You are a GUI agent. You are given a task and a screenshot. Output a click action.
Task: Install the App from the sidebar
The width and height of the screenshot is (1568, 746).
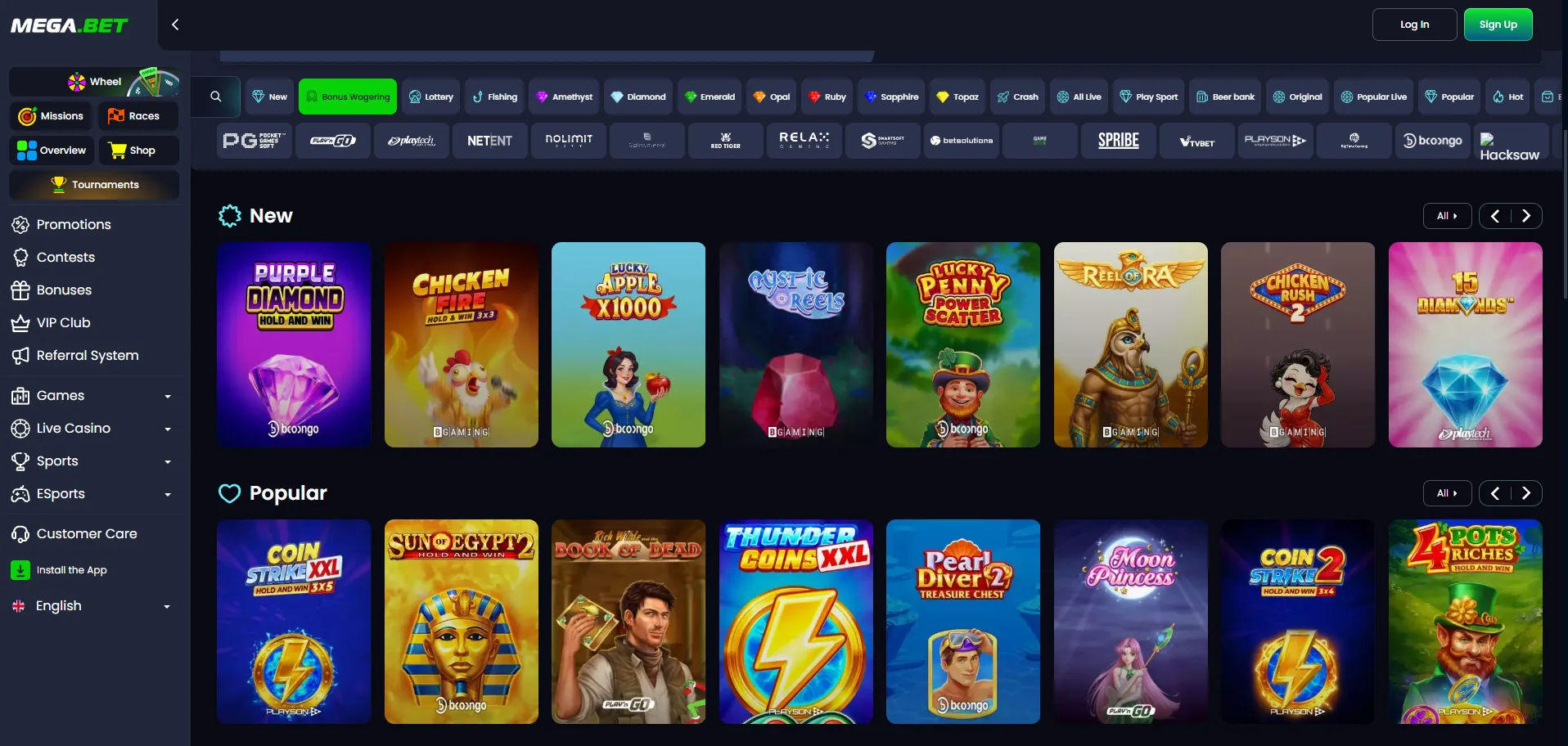pos(71,570)
